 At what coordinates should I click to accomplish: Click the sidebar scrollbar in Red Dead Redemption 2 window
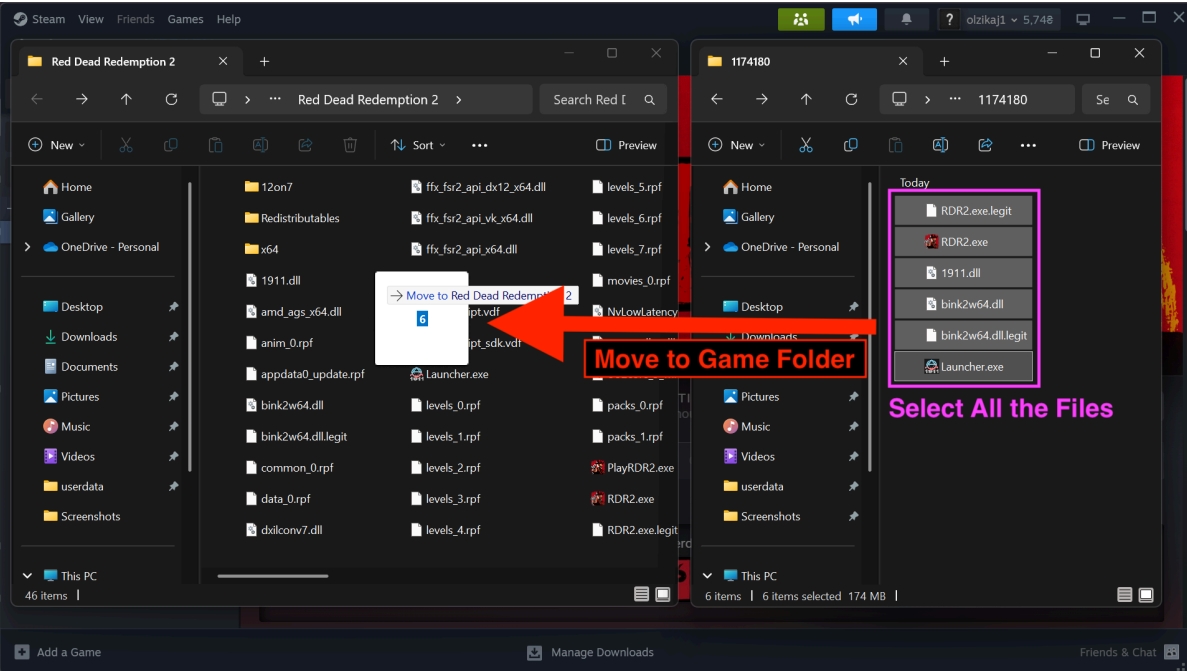pyautogui.click(x=189, y=326)
